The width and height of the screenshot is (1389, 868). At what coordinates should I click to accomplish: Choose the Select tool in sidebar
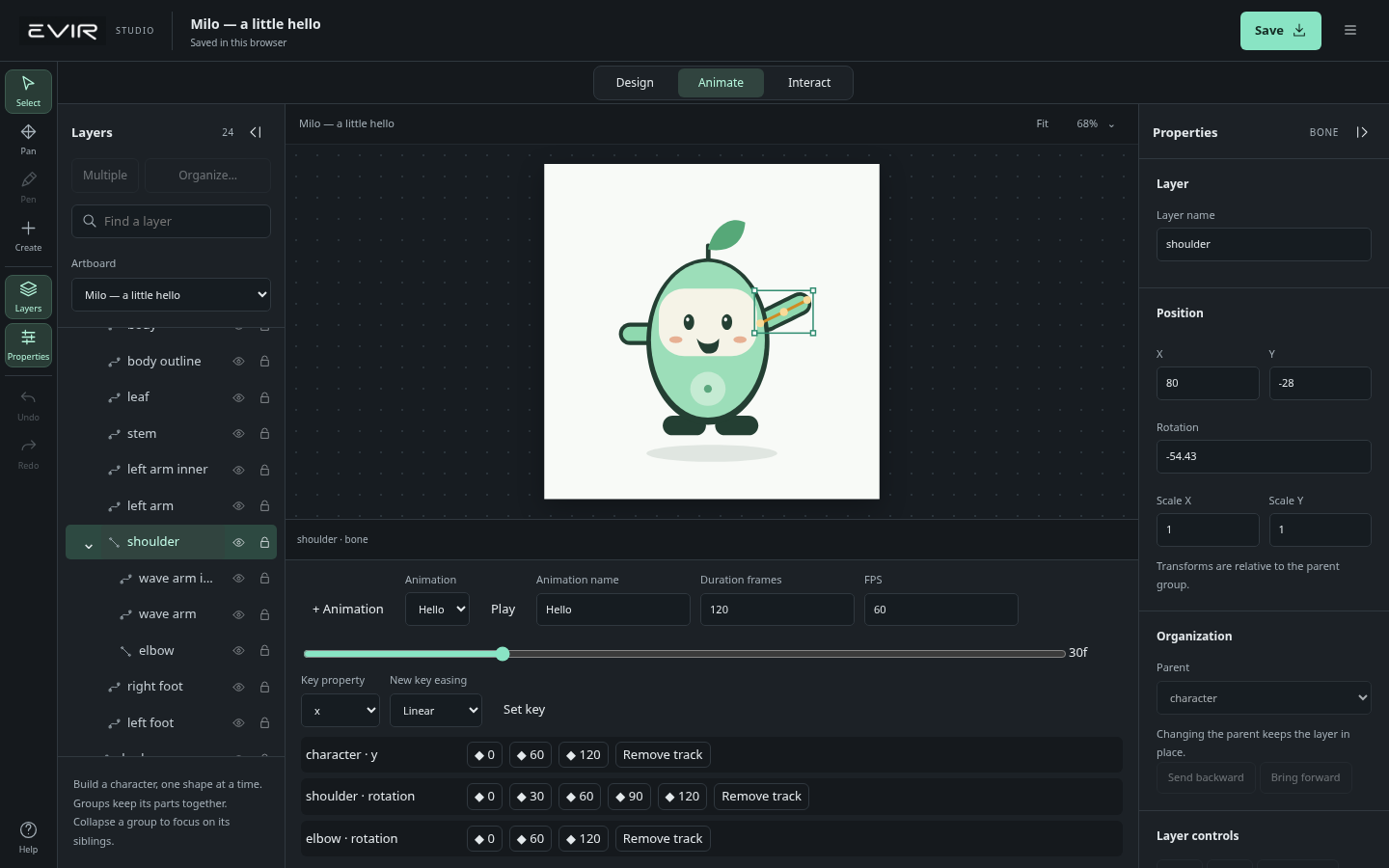(28, 92)
